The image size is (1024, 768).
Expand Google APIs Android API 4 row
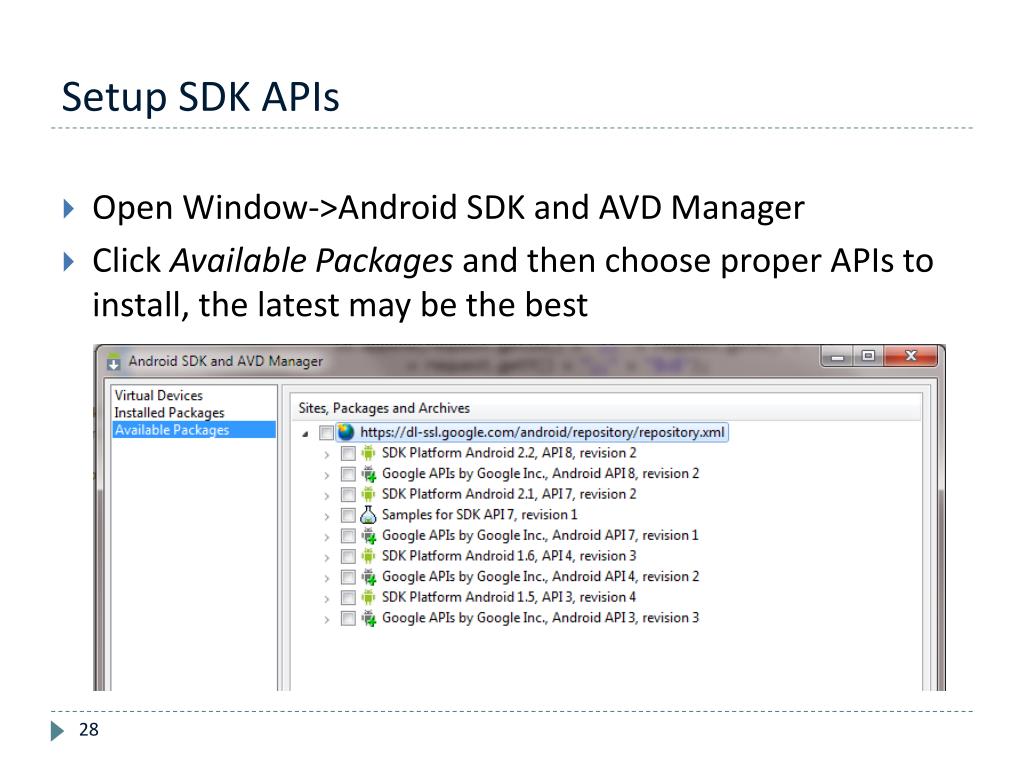pos(327,578)
